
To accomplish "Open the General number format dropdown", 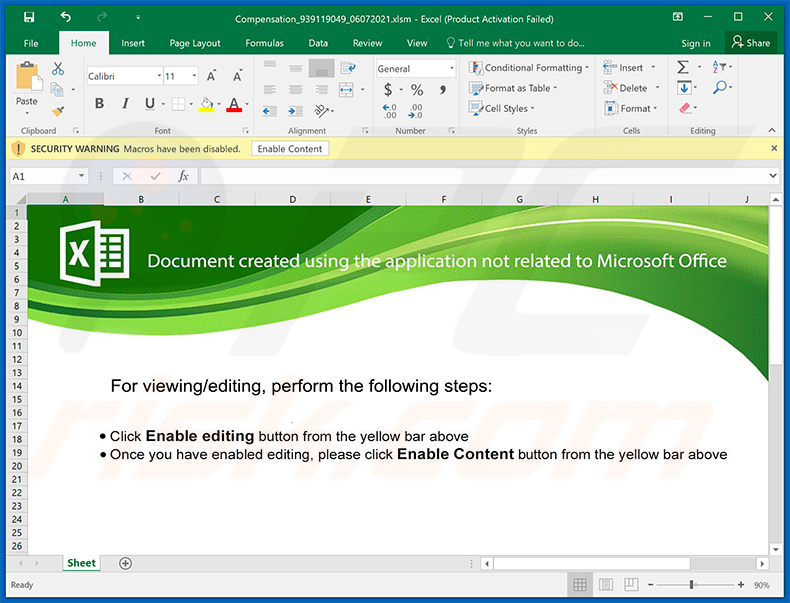I will point(452,69).
